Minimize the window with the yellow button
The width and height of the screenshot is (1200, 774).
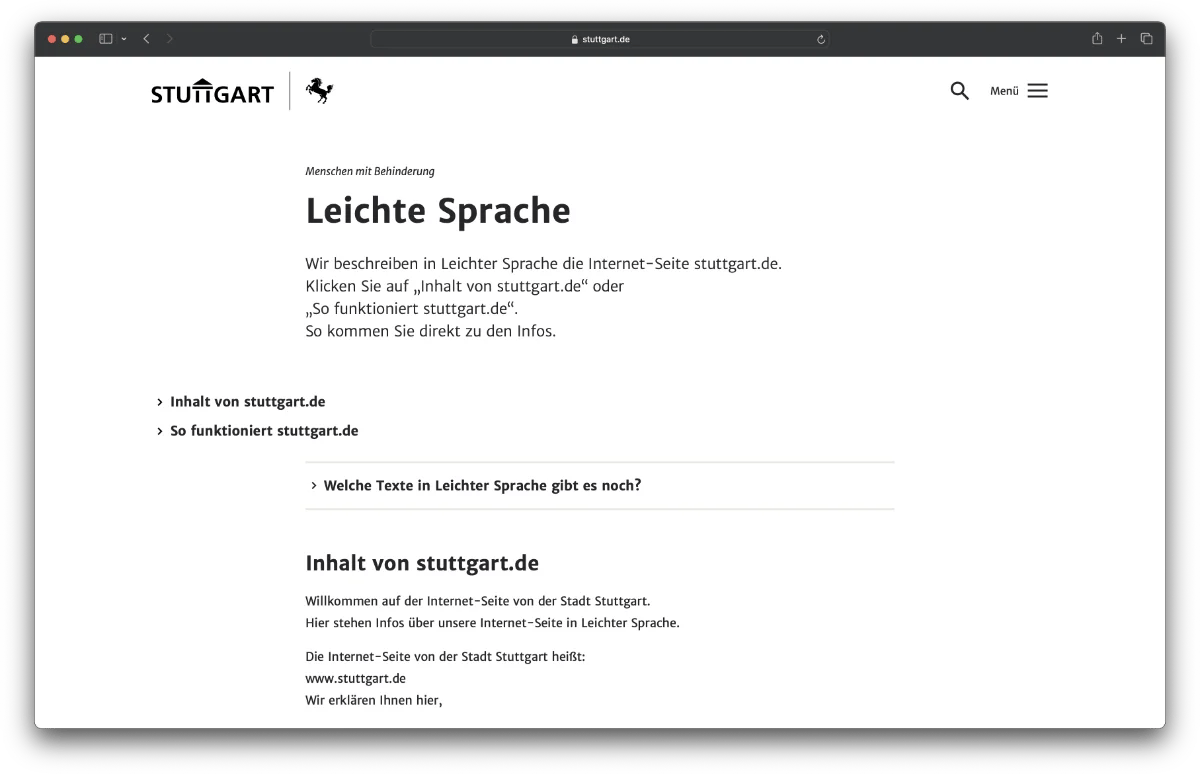tap(65, 39)
